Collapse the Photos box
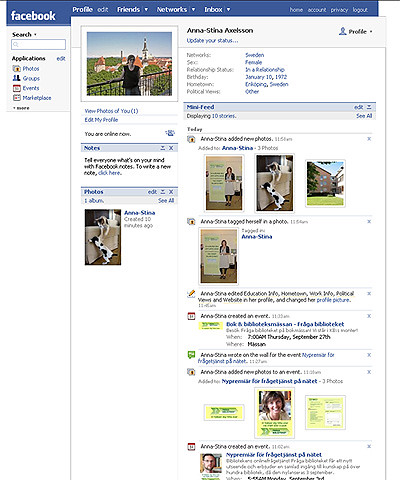The height and width of the screenshot is (480, 400). tap(163, 192)
